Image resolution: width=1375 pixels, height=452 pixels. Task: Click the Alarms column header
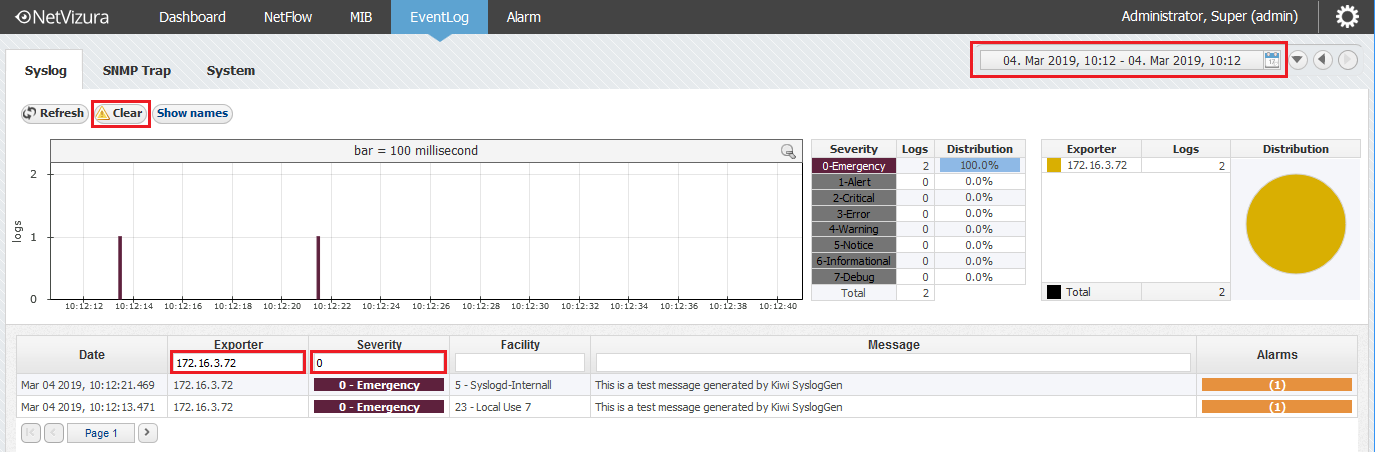[1277, 355]
